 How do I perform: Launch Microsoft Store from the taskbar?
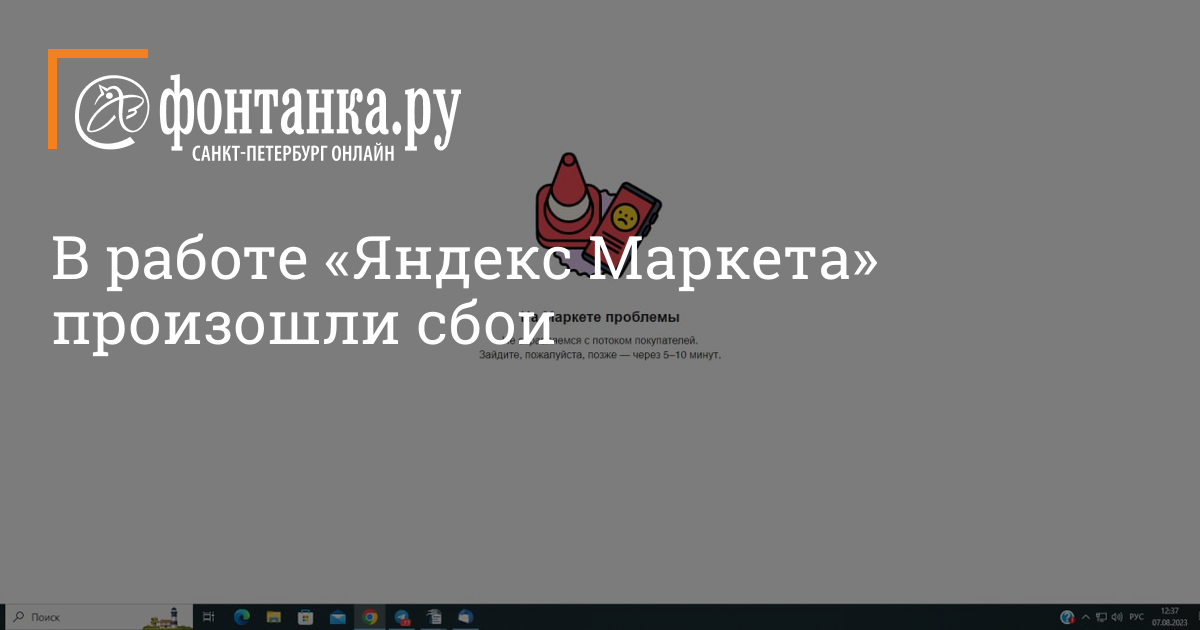pyautogui.click(x=306, y=617)
